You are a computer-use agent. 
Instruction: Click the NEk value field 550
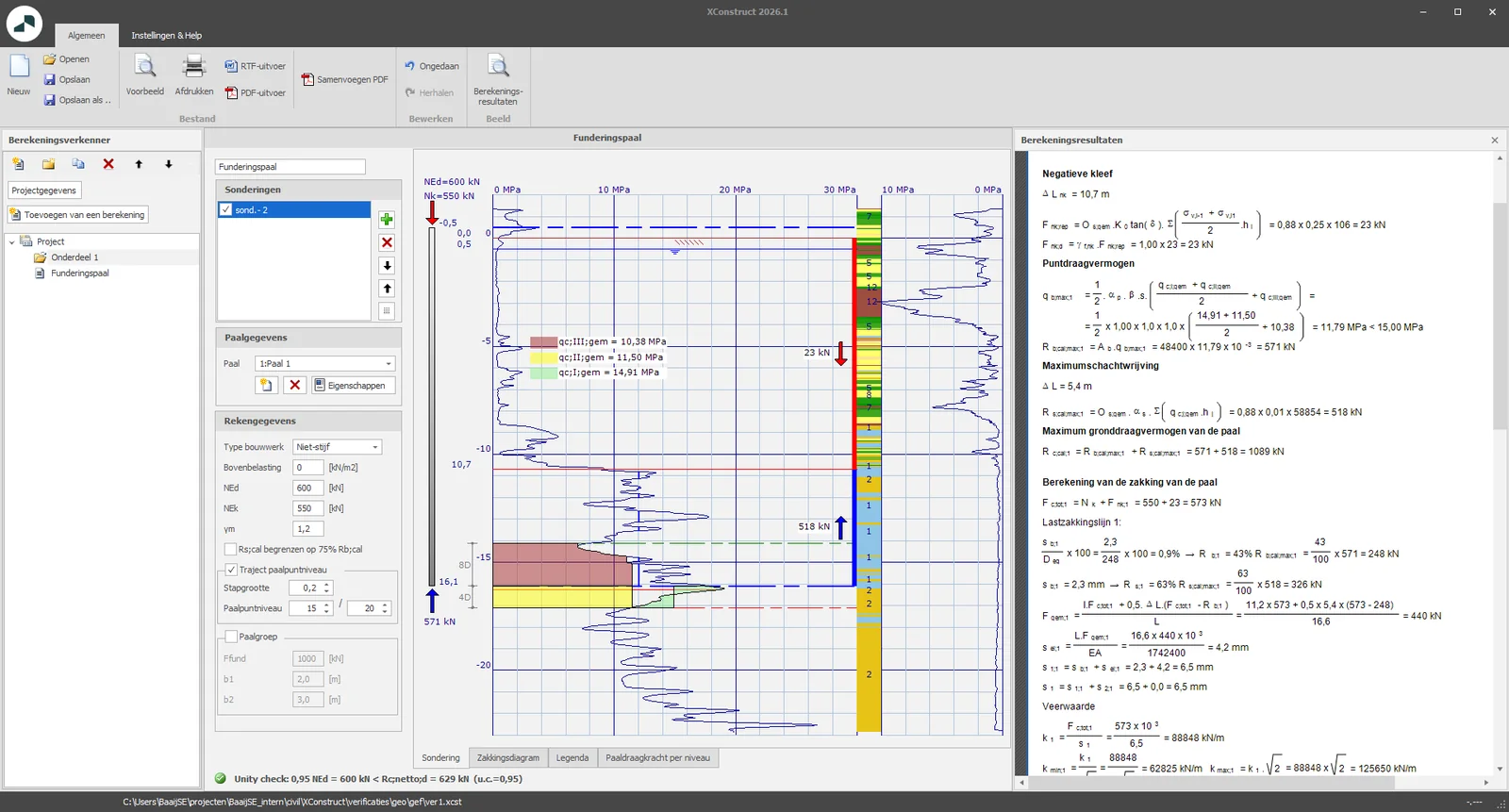point(308,508)
